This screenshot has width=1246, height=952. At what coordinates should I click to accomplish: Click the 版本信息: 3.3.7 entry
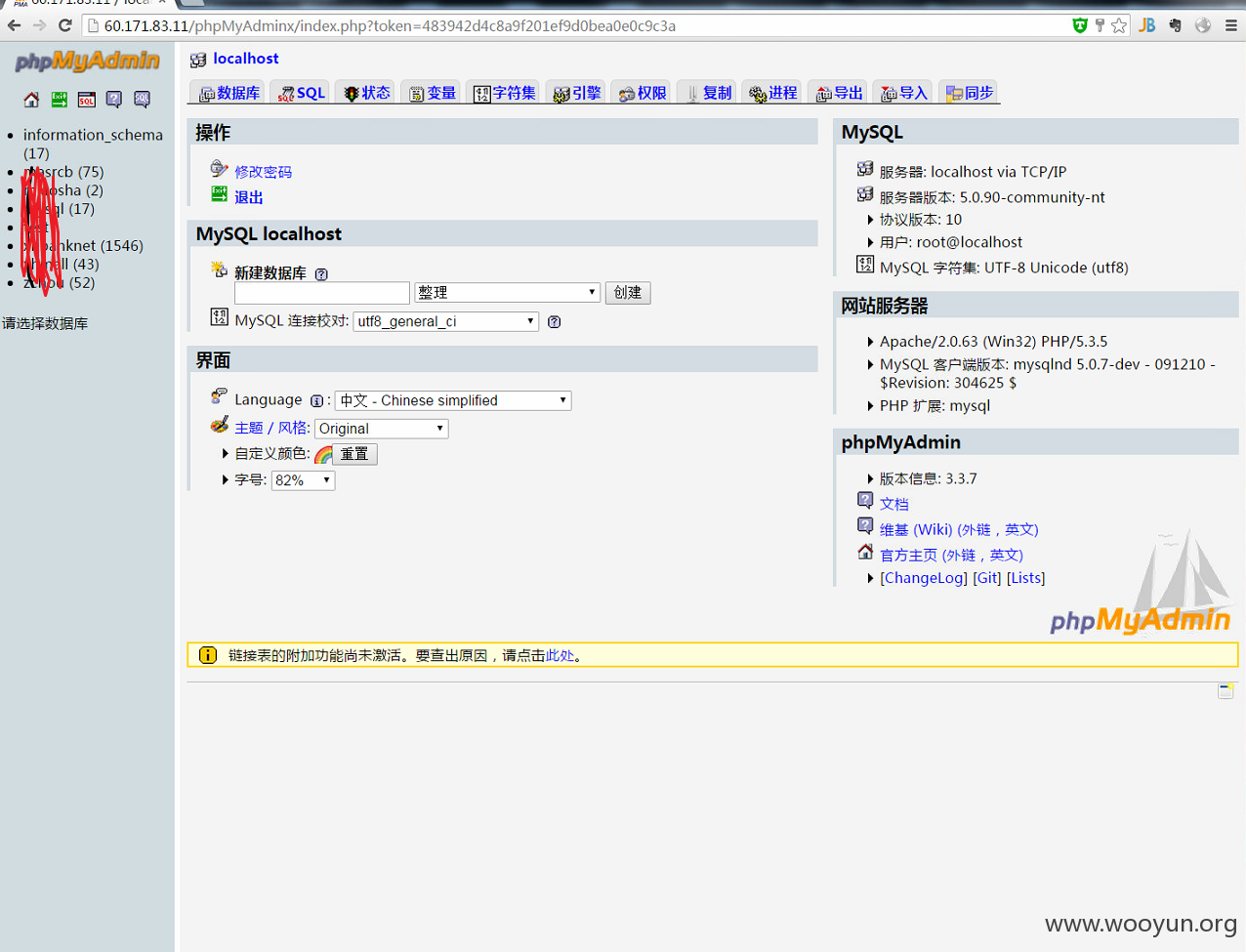pyautogui.click(x=928, y=478)
